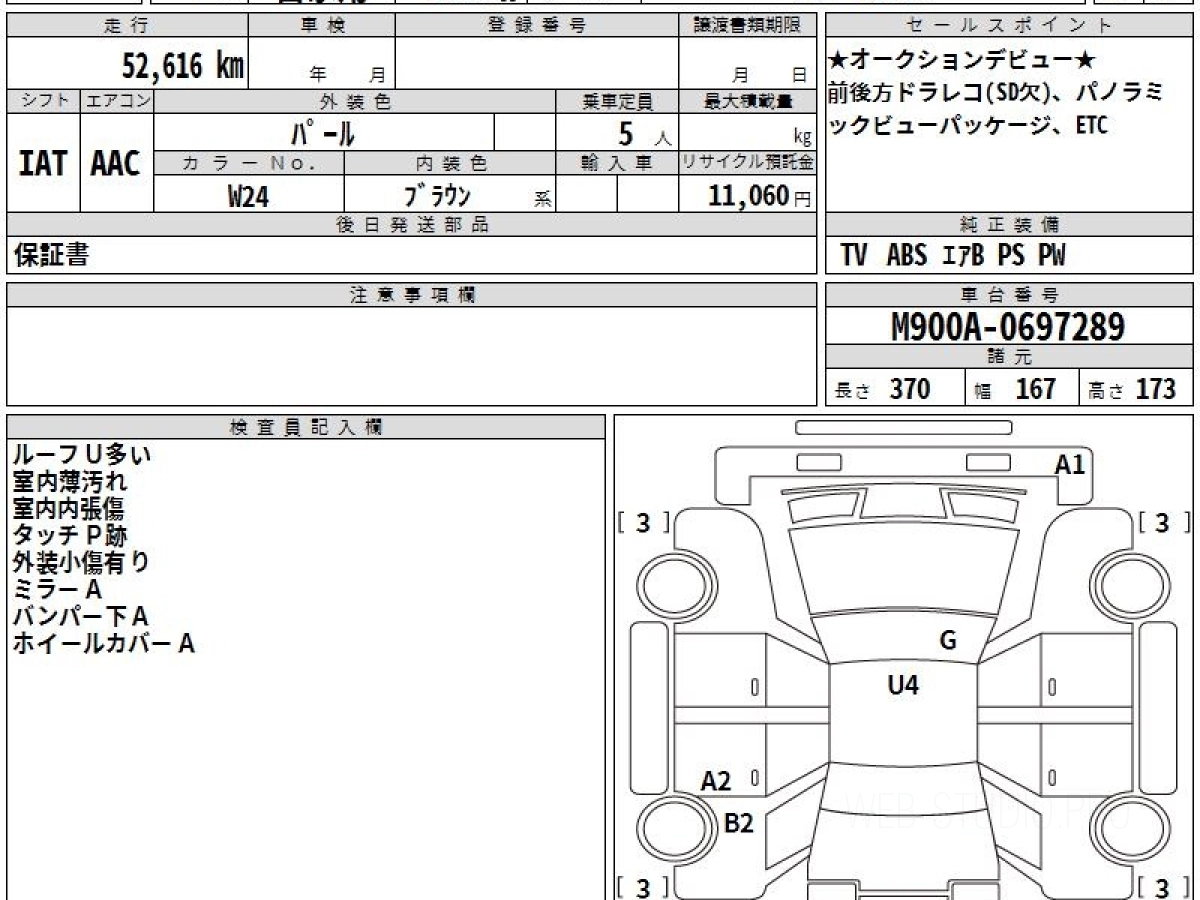Select the 走行 column header

(x=127, y=26)
